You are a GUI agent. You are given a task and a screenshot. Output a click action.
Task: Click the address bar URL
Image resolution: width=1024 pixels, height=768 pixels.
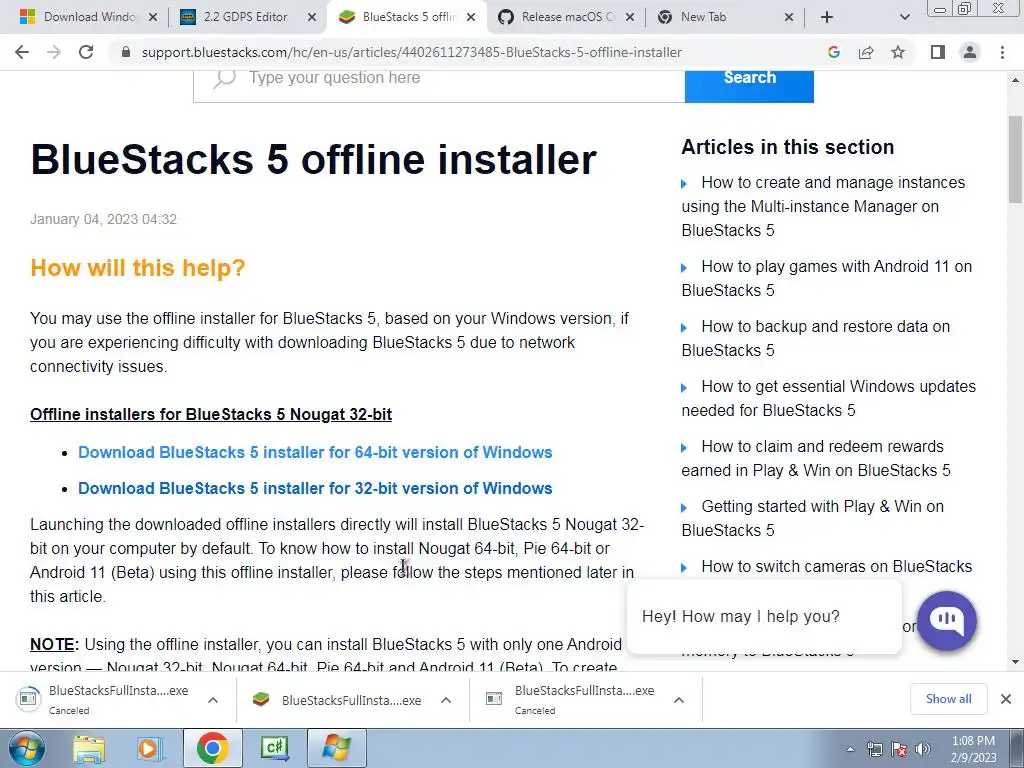coord(411,52)
